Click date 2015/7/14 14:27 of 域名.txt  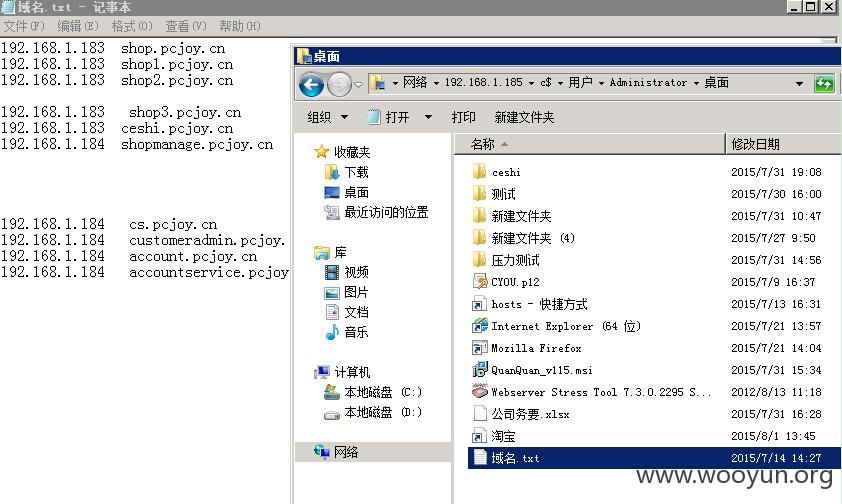point(776,458)
